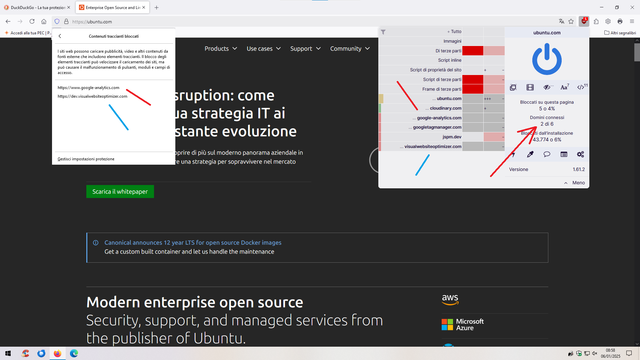Click 'Scarica il whitepaper' green button
Image resolution: width=640 pixels, height=360 pixels.
[120, 191]
